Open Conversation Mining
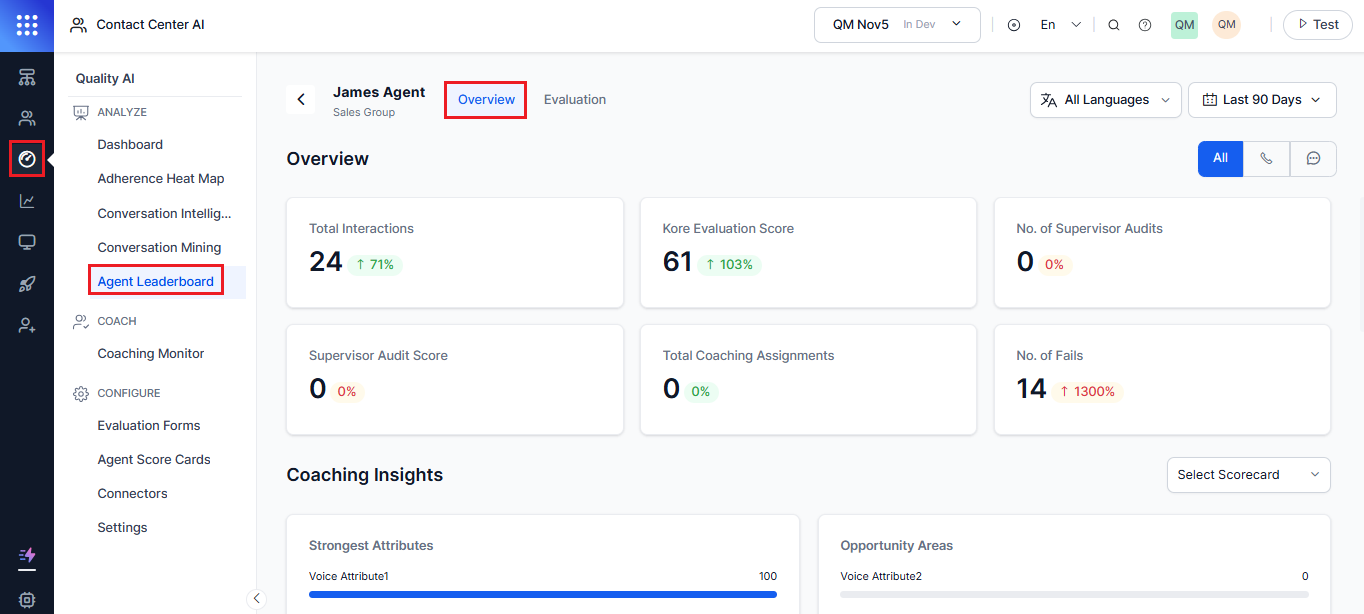Image resolution: width=1364 pixels, height=614 pixels. tap(159, 248)
